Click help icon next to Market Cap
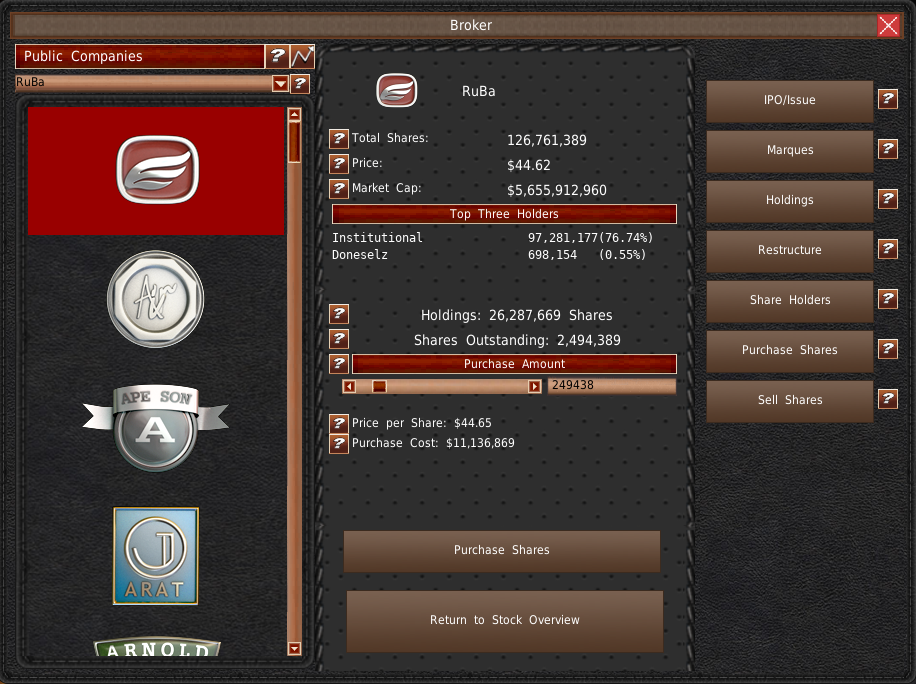916x684 pixels. [x=339, y=188]
